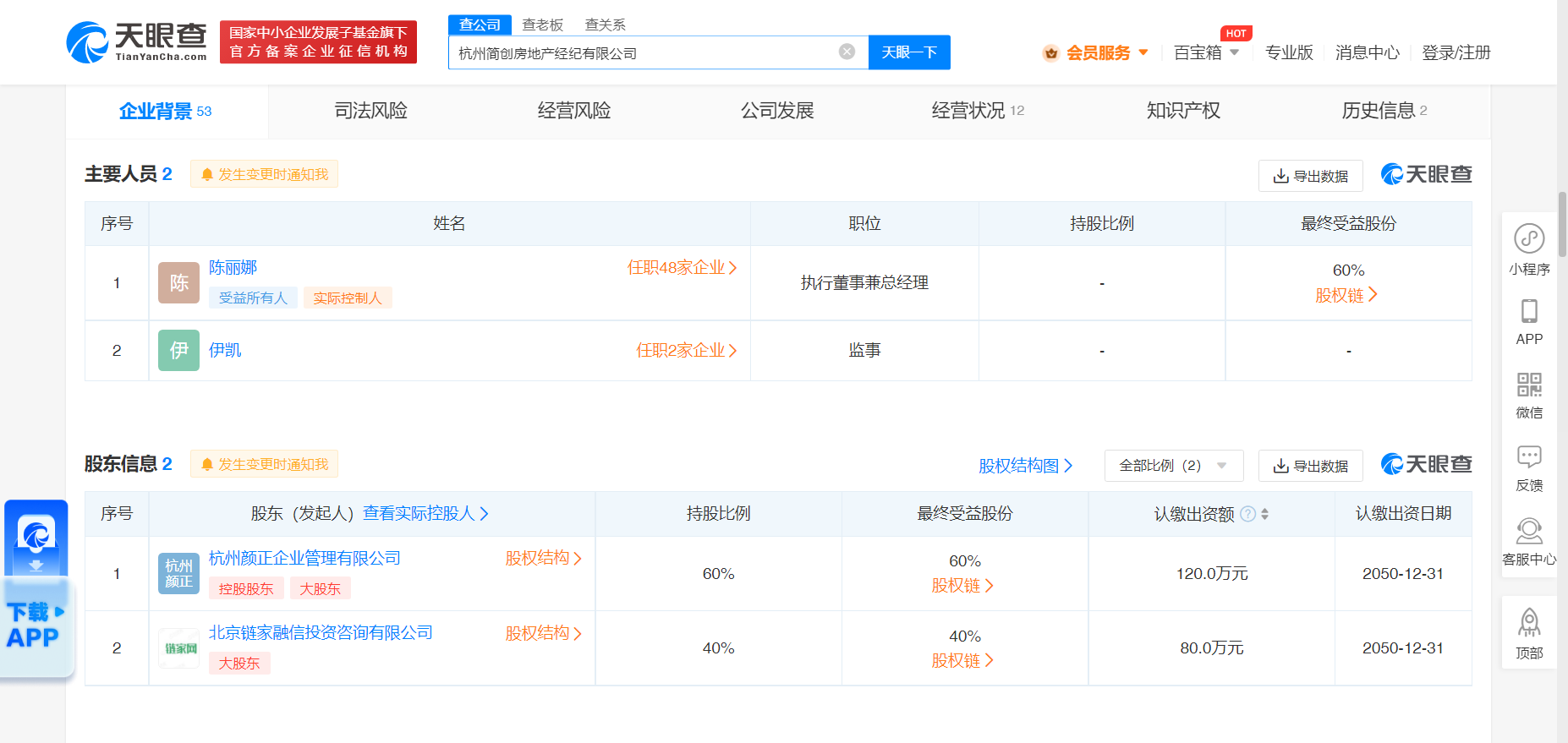Click the page vertical scrollbar thumb

[1562, 223]
